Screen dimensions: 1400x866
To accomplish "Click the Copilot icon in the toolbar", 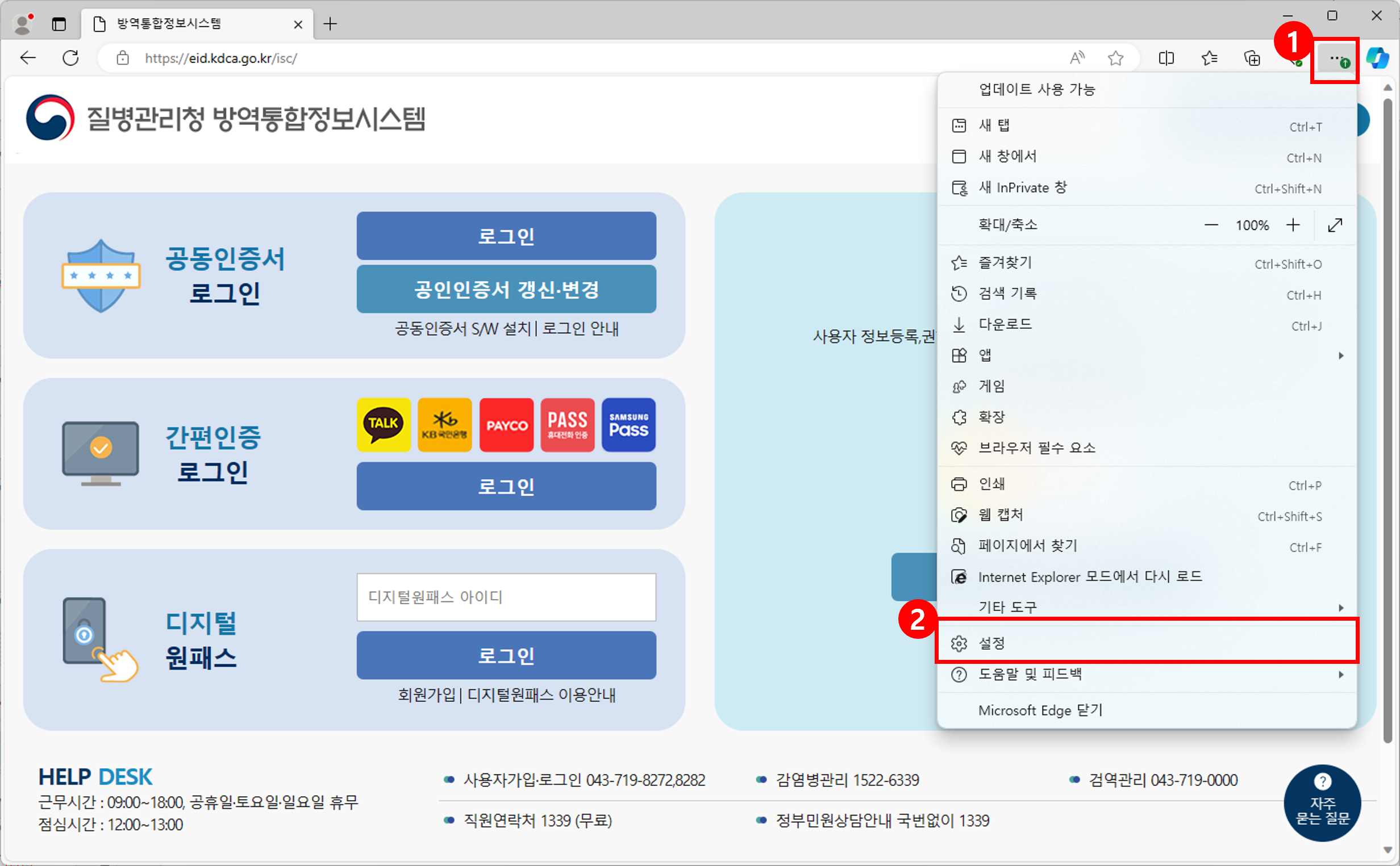I will [1377, 58].
